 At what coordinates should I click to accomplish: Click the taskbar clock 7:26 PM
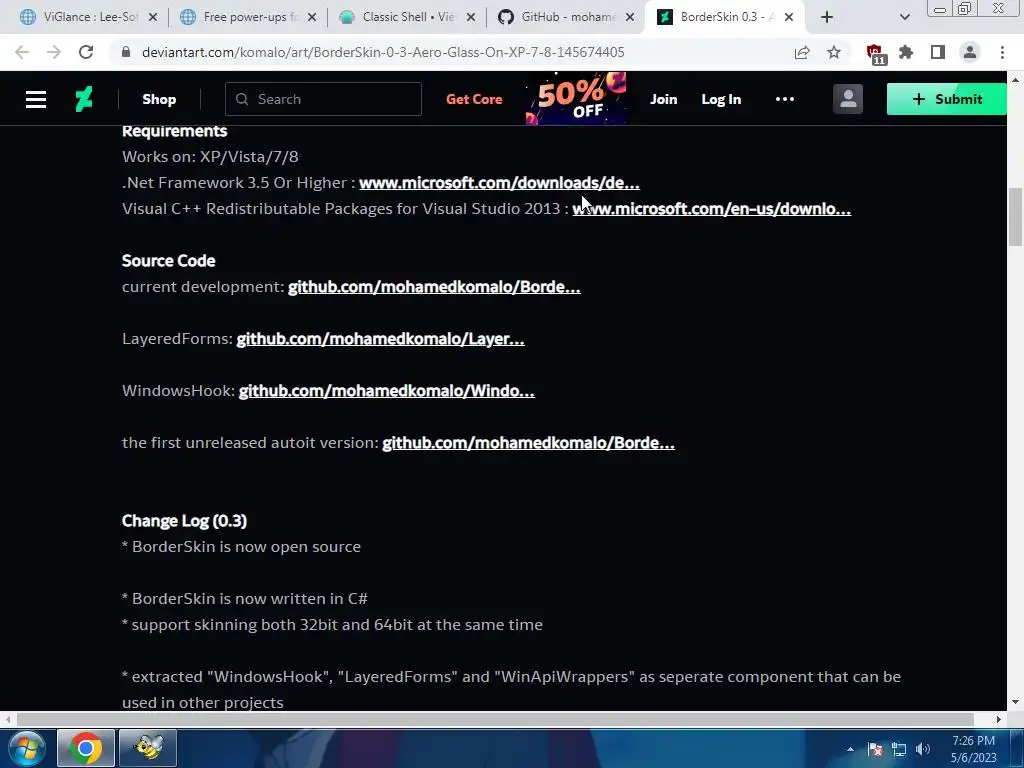973,749
